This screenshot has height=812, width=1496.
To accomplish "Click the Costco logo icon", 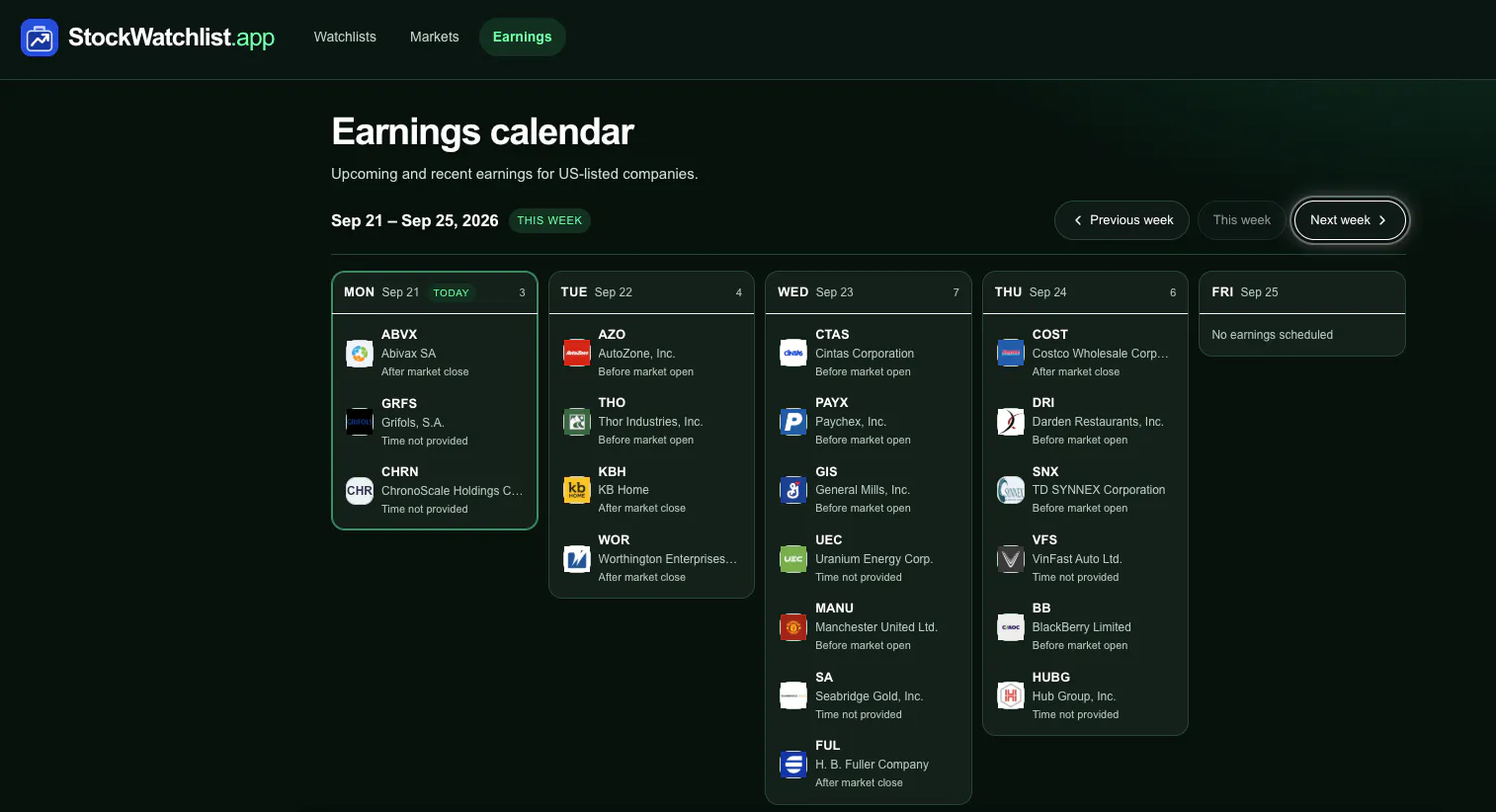I will (1011, 353).
